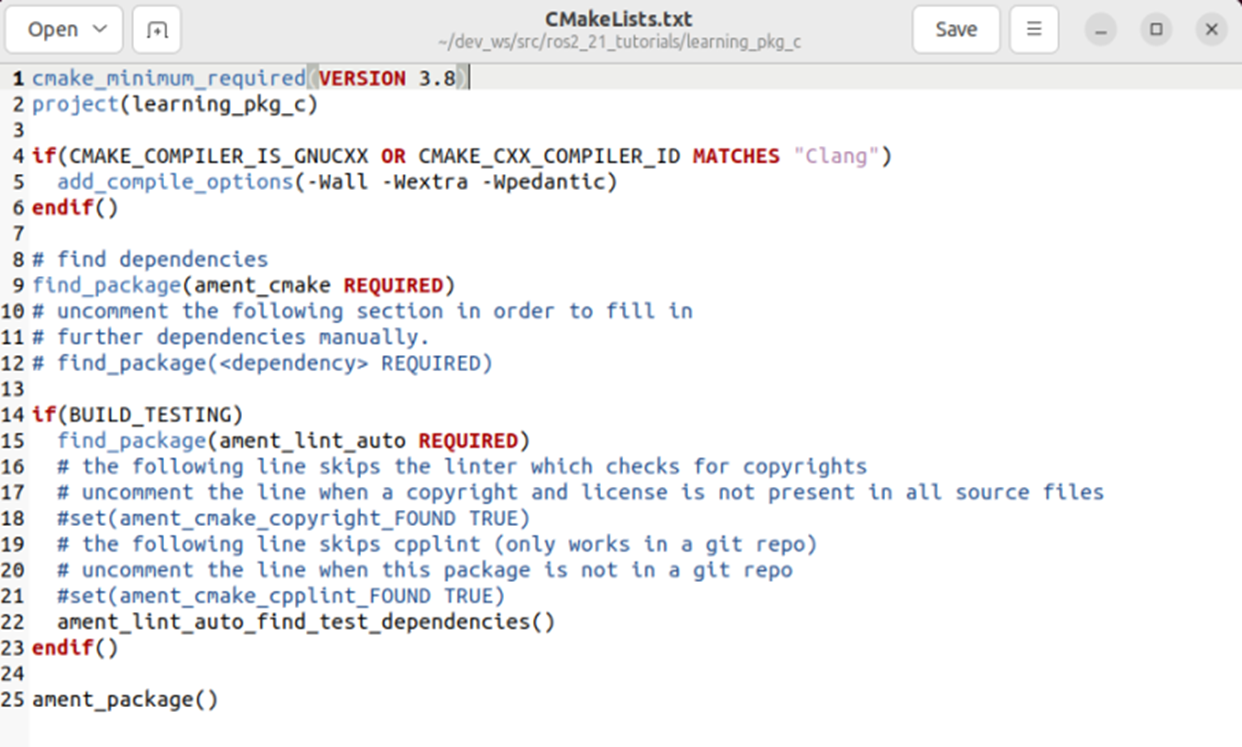The width and height of the screenshot is (1242, 747).
Task: Expand the Open recent files dropdown
Action: pos(65,30)
